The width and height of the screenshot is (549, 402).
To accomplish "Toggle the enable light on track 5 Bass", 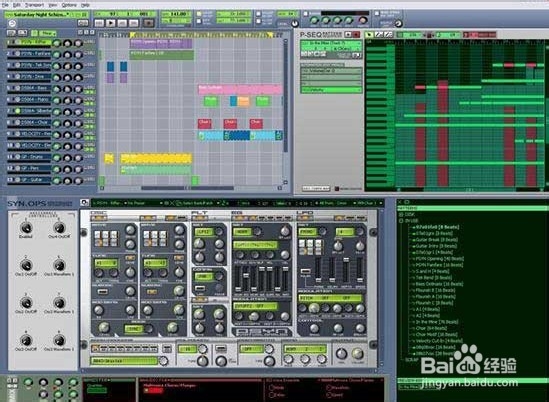I will [x=18, y=88].
